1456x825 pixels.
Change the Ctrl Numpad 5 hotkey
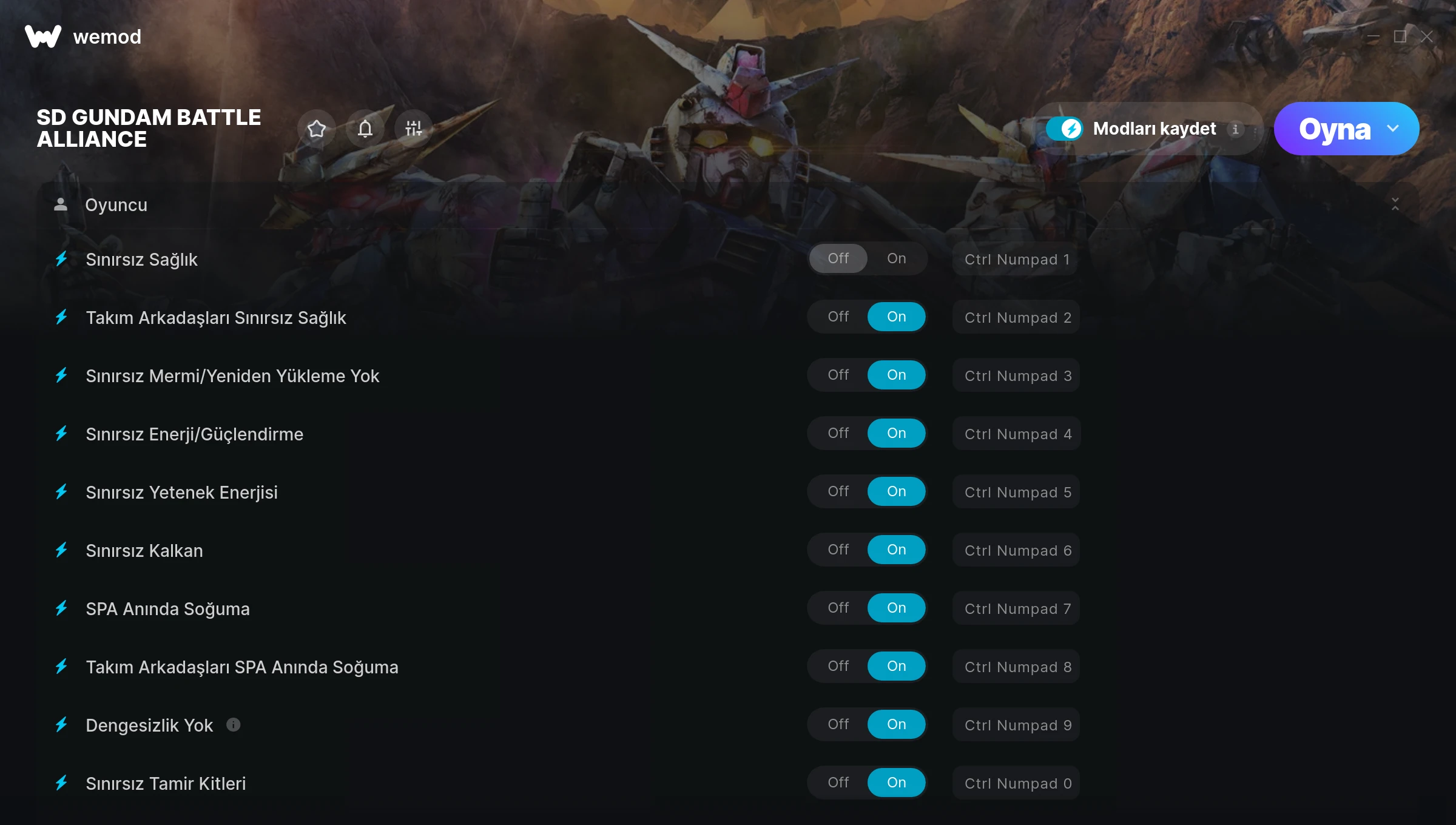coord(1017,492)
